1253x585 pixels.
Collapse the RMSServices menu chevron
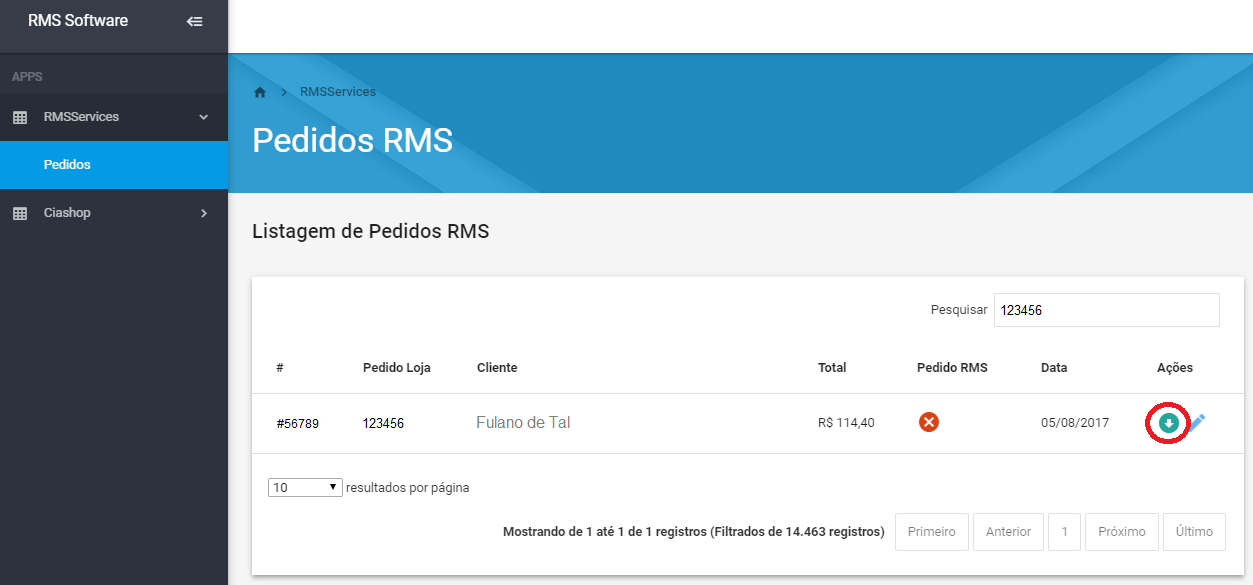point(204,117)
